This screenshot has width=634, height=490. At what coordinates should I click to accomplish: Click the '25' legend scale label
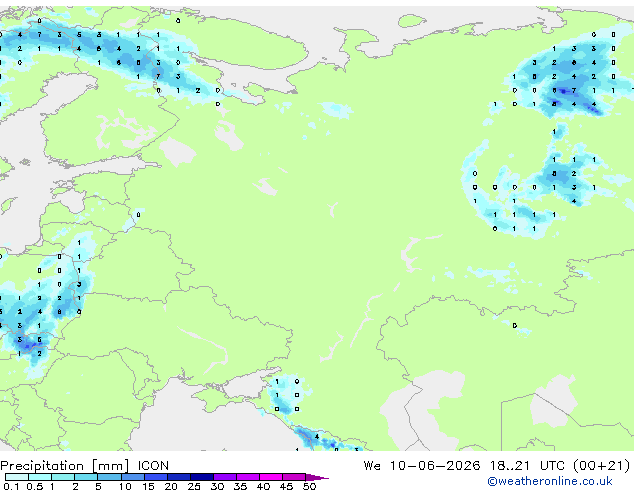(x=194, y=486)
